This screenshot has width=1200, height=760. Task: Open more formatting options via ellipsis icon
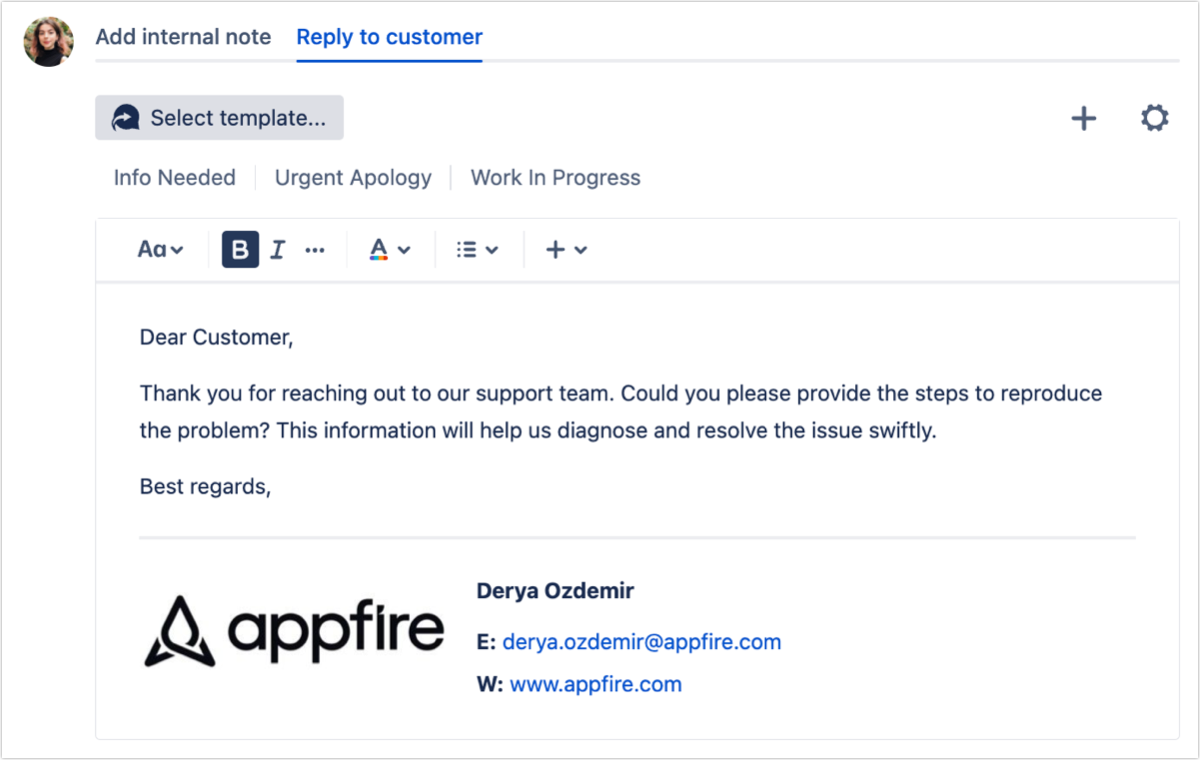pos(315,249)
